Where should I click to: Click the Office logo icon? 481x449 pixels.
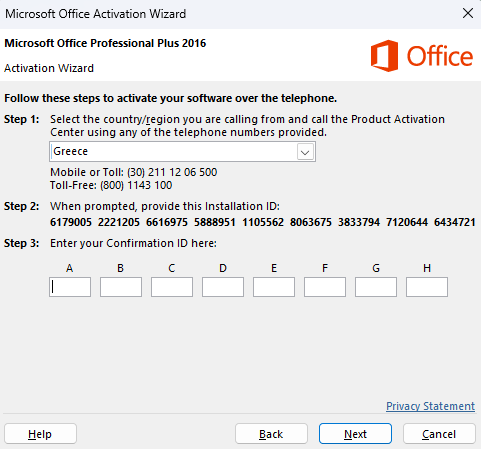384,56
